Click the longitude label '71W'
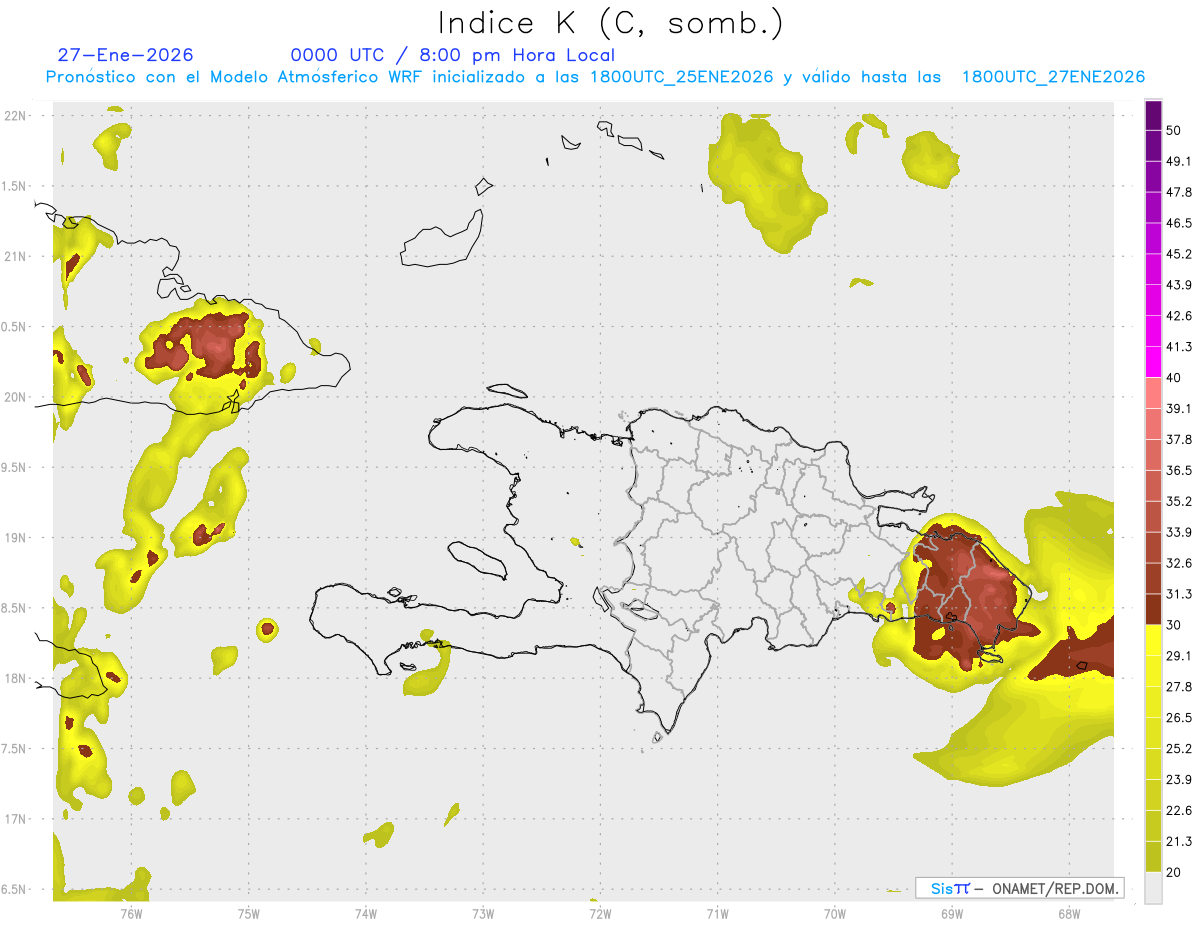Screen dimensions: 1200x927 [717, 913]
